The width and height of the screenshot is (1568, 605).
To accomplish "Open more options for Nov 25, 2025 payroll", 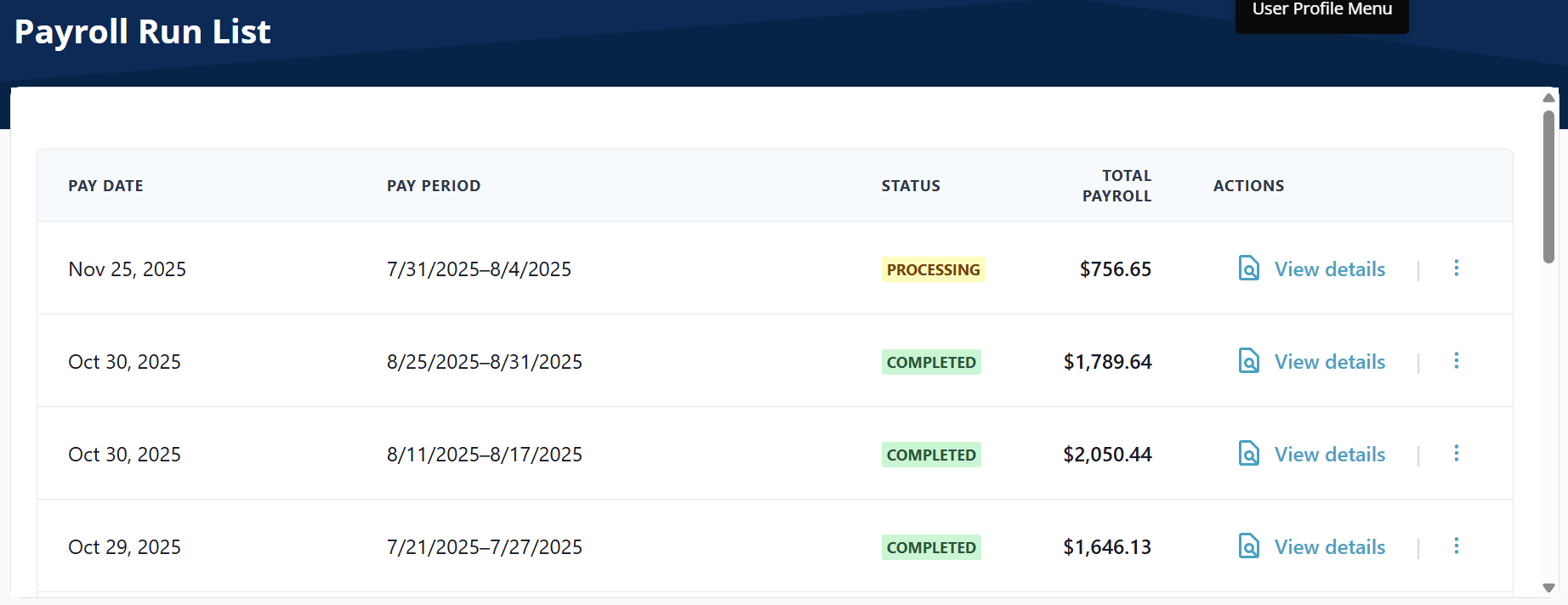I will tap(1456, 269).
